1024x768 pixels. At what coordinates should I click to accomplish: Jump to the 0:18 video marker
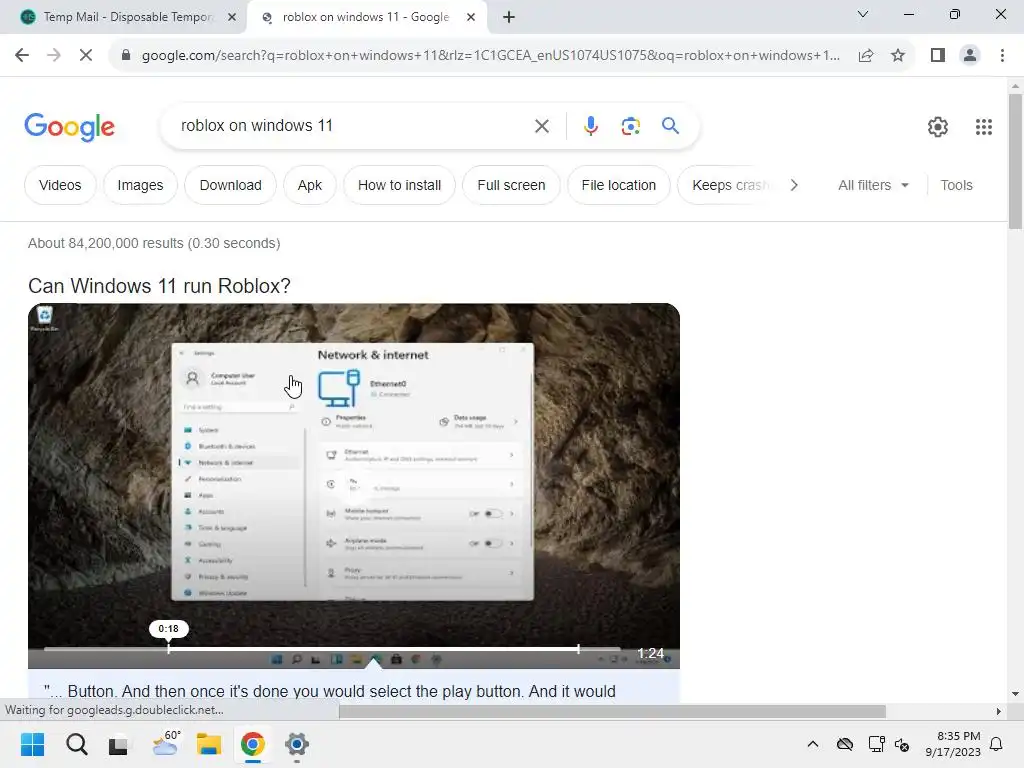(168, 629)
